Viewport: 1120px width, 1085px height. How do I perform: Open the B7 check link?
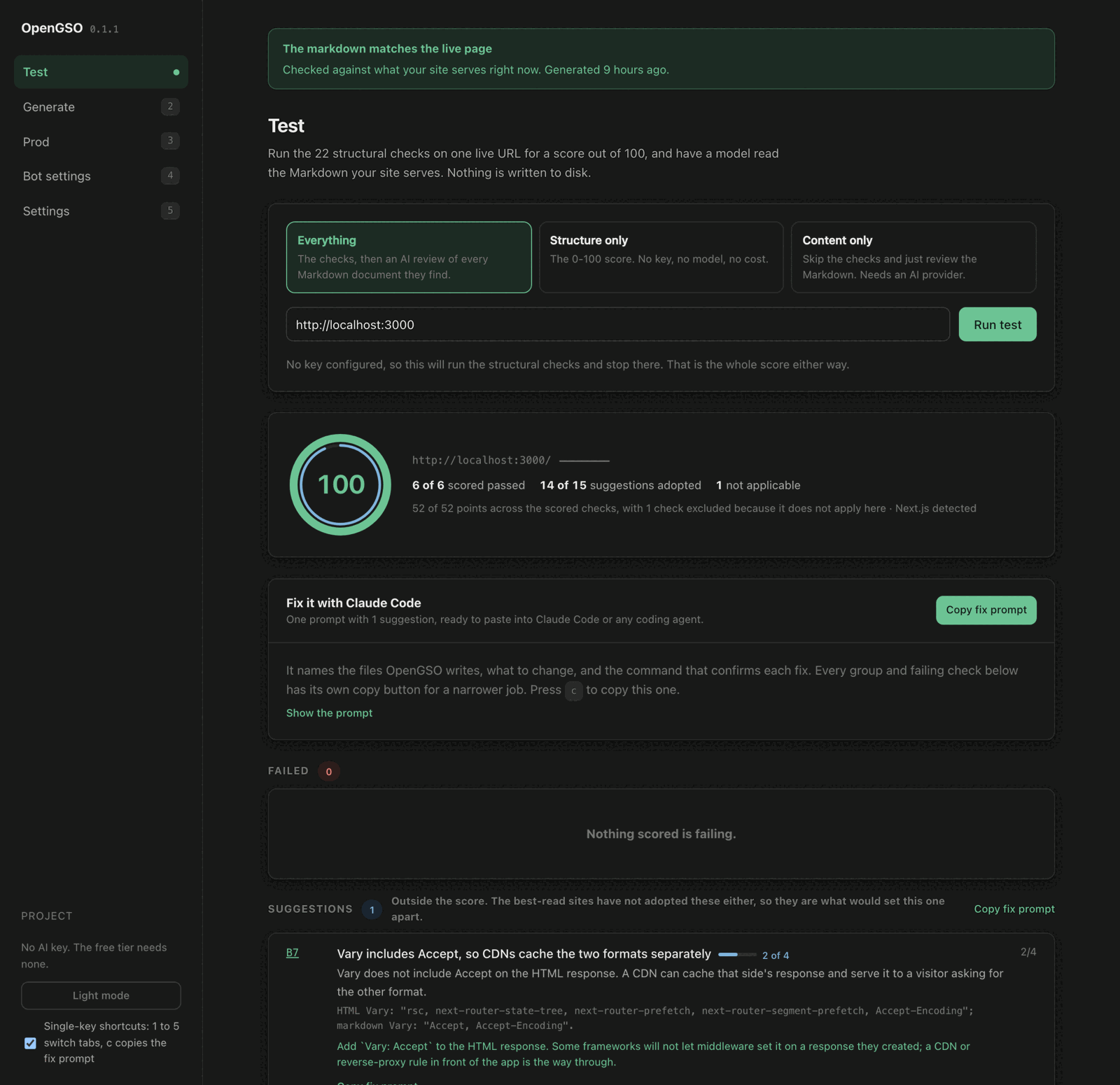293,953
